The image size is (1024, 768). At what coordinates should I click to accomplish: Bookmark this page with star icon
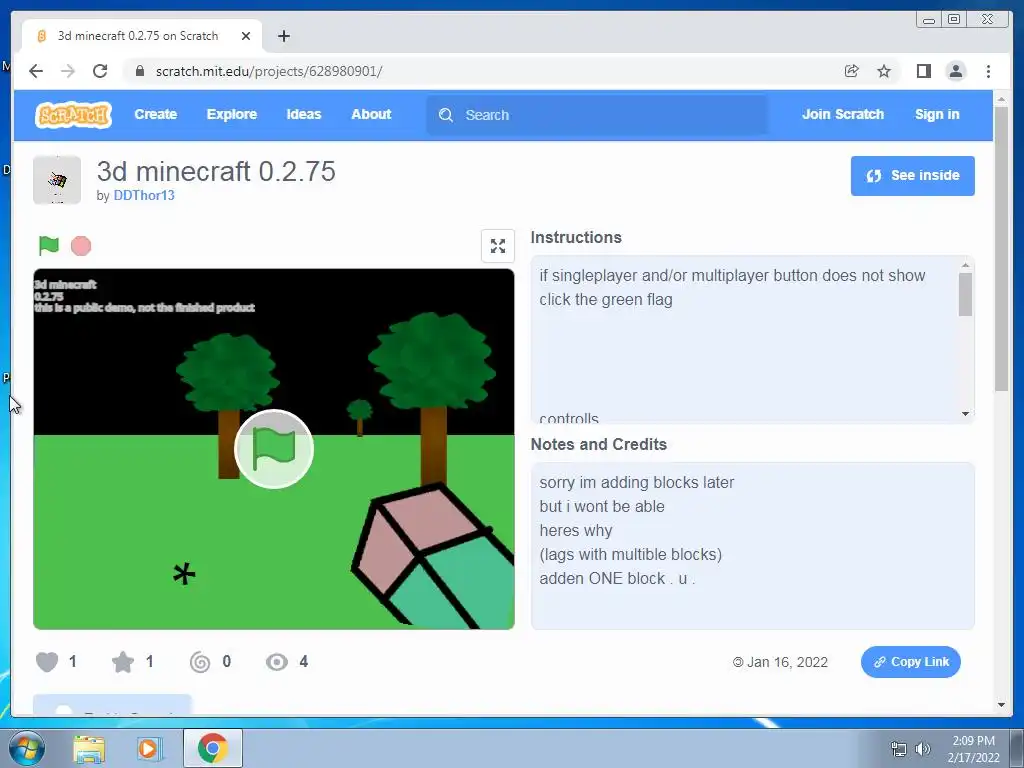(884, 71)
